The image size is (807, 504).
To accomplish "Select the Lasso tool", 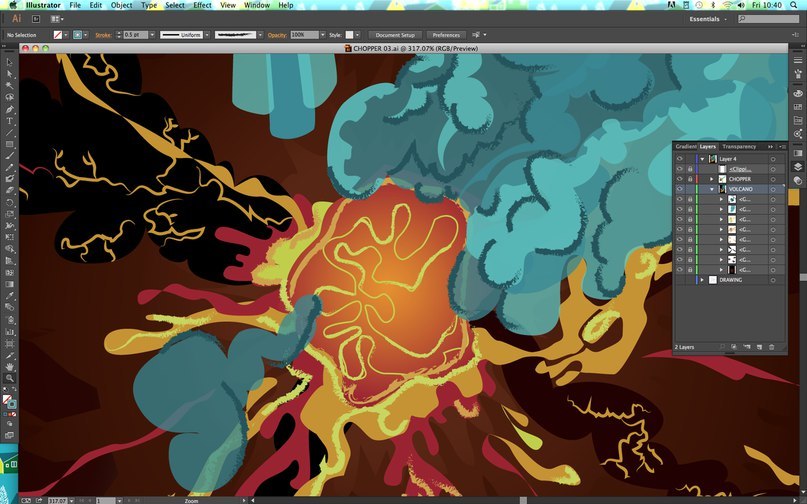I will coord(9,97).
